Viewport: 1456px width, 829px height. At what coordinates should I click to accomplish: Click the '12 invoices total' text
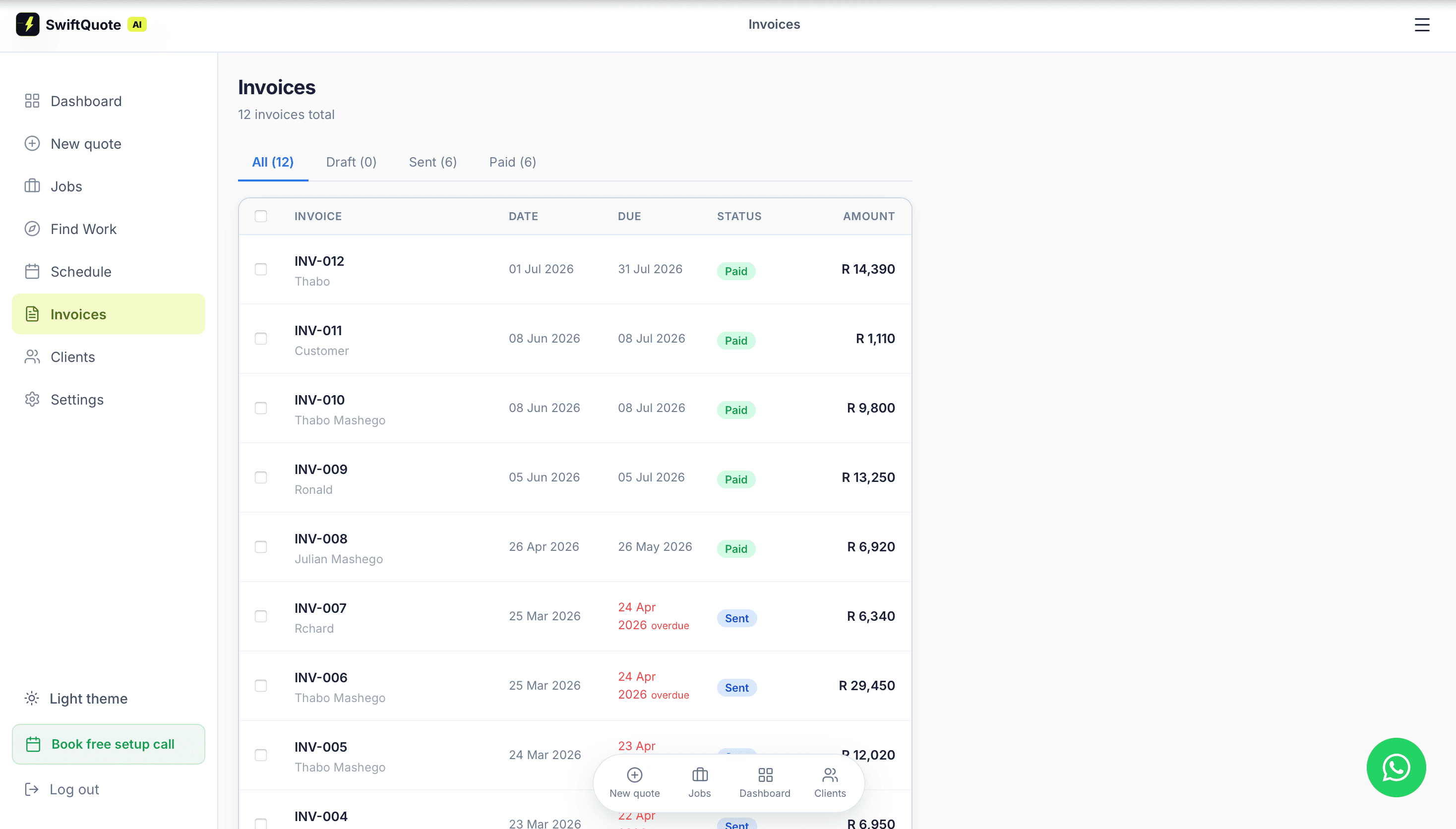click(x=286, y=115)
